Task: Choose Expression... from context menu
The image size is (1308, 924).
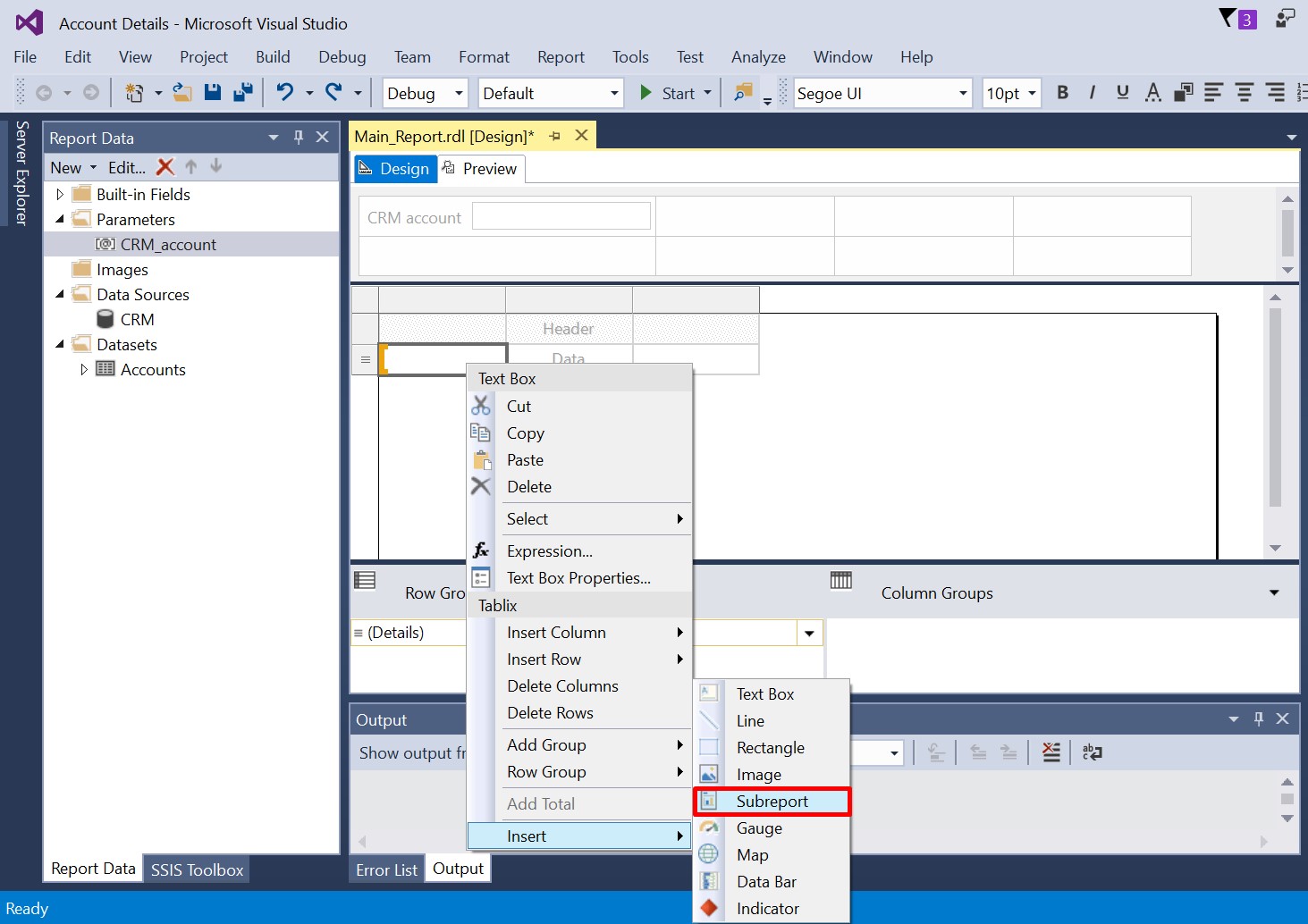Action: click(578, 551)
